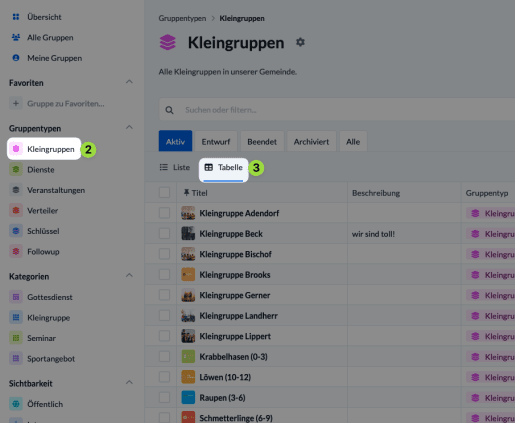Click the Sportangebot category icon
This screenshot has height=423, width=515.
[16, 358]
